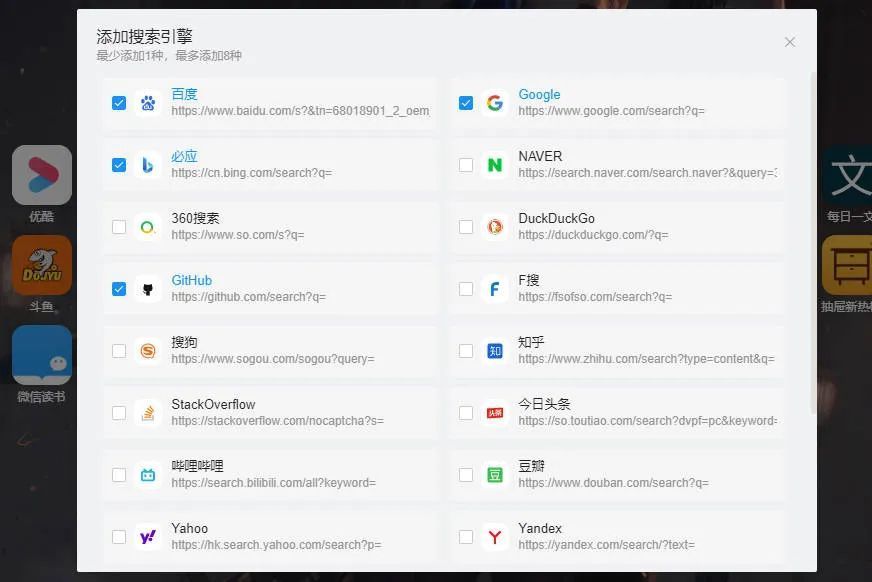This screenshot has width=872, height=582.
Task: Uncheck the 必应 search engine
Action: pyautogui.click(x=119, y=165)
